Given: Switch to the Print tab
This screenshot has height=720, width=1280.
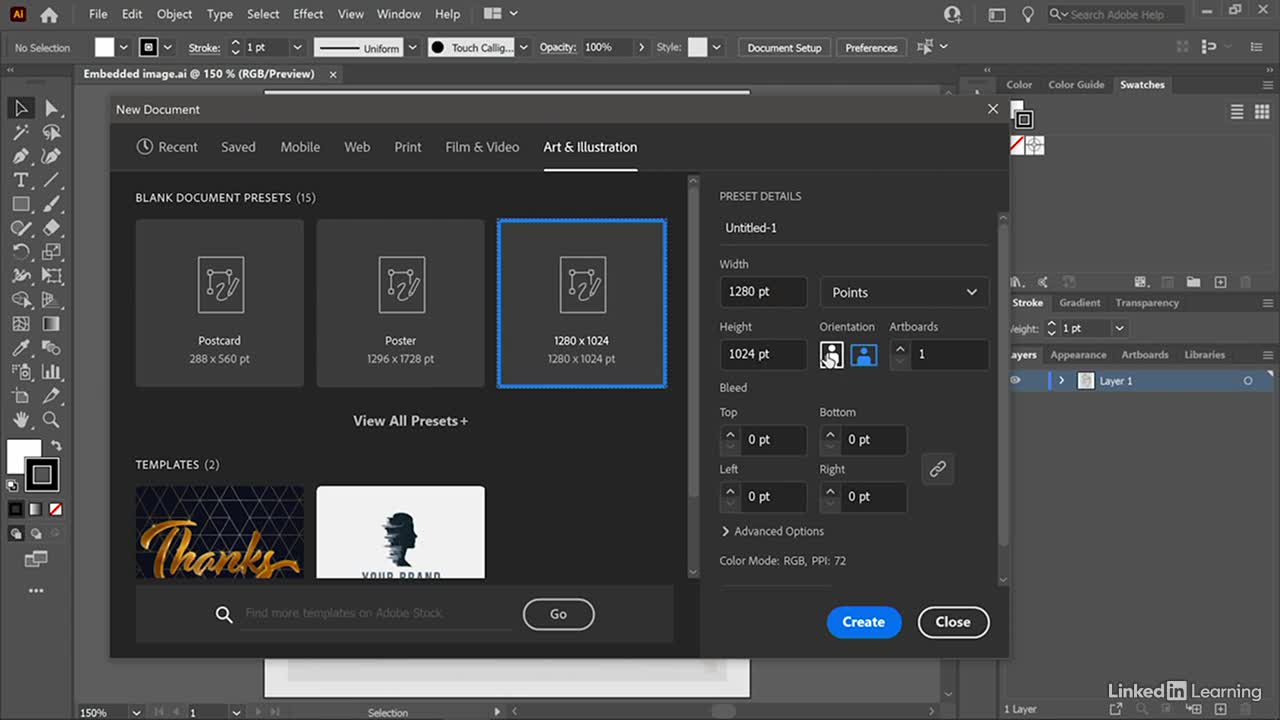Looking at the screenshot, I should point(408,147).
